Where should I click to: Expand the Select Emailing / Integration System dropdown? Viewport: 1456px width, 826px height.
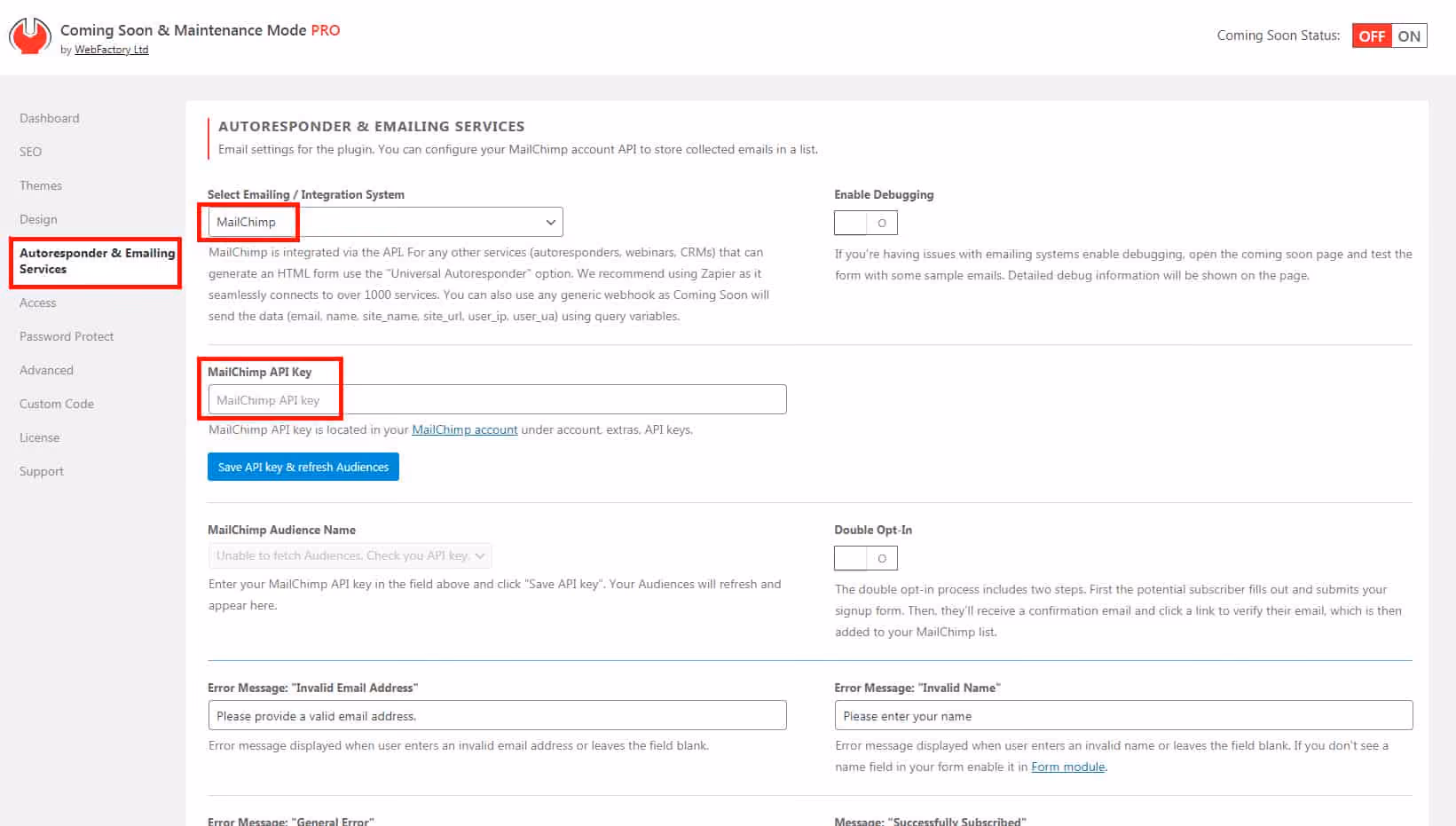click(x=385, y=222)
